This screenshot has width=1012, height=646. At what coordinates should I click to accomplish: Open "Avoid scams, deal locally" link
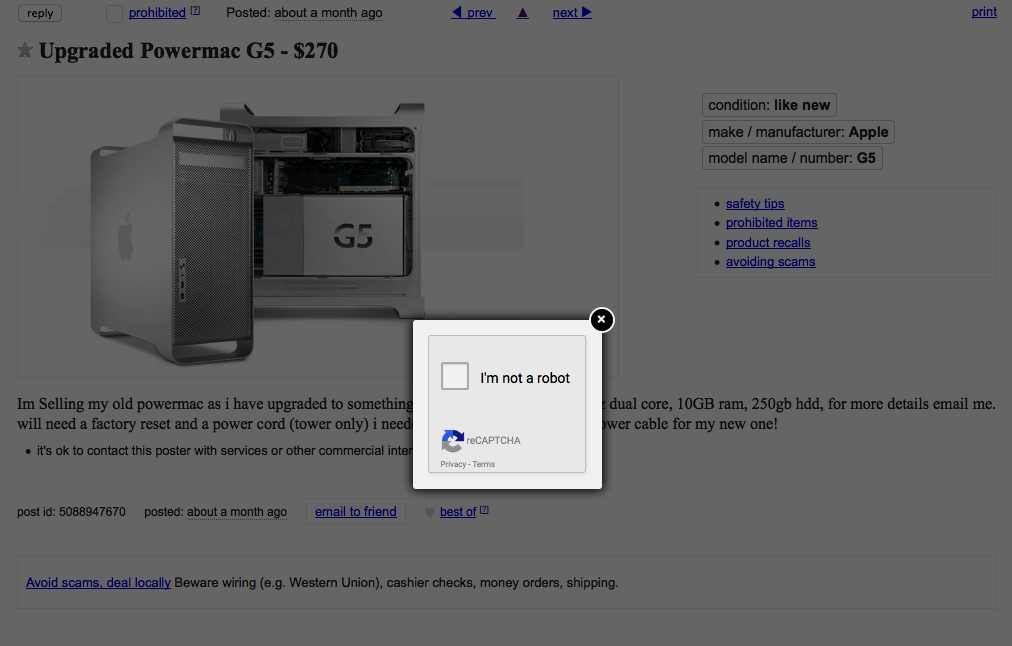(98, 582)
